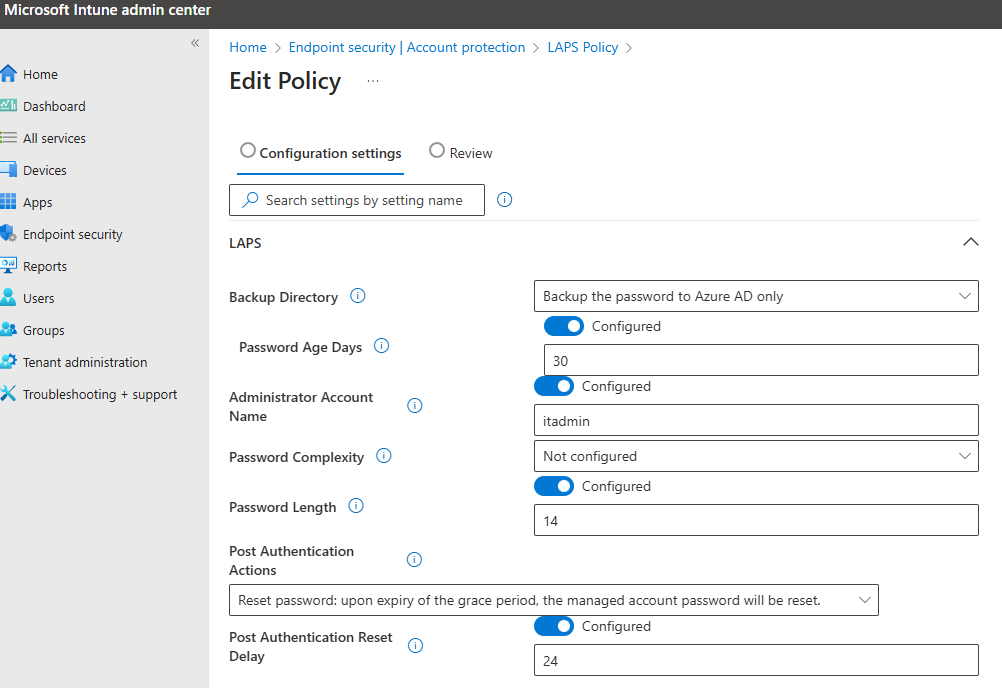Show info for Backup Directory setting

tap(358, 296)
